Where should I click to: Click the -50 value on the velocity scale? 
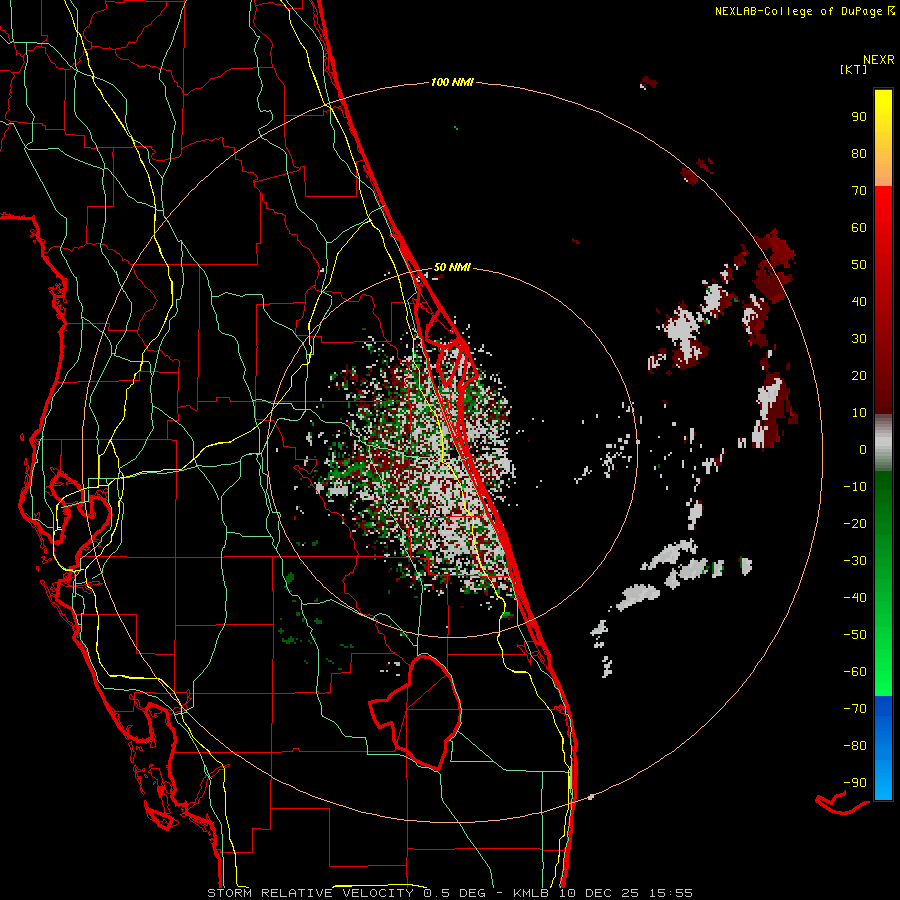(855, 635)
